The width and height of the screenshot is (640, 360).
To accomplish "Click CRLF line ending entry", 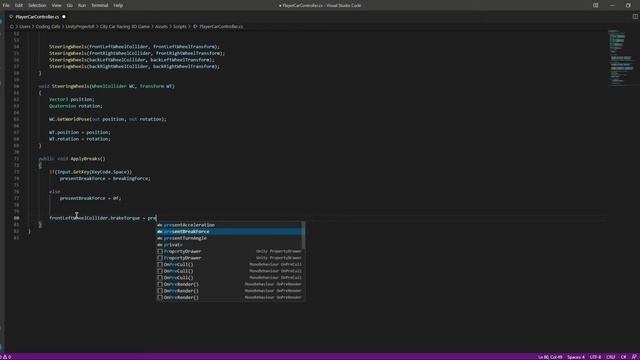I will 611,357.
